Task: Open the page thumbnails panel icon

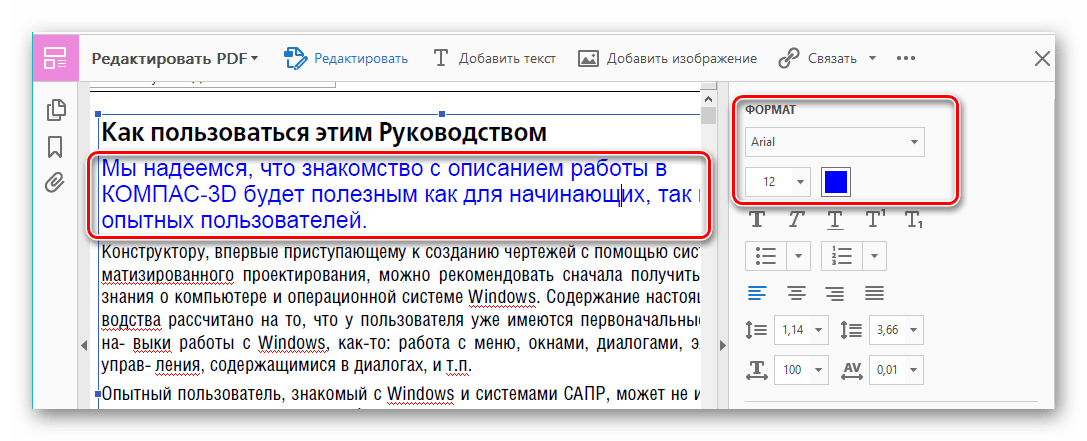Action: pos(56,111)
